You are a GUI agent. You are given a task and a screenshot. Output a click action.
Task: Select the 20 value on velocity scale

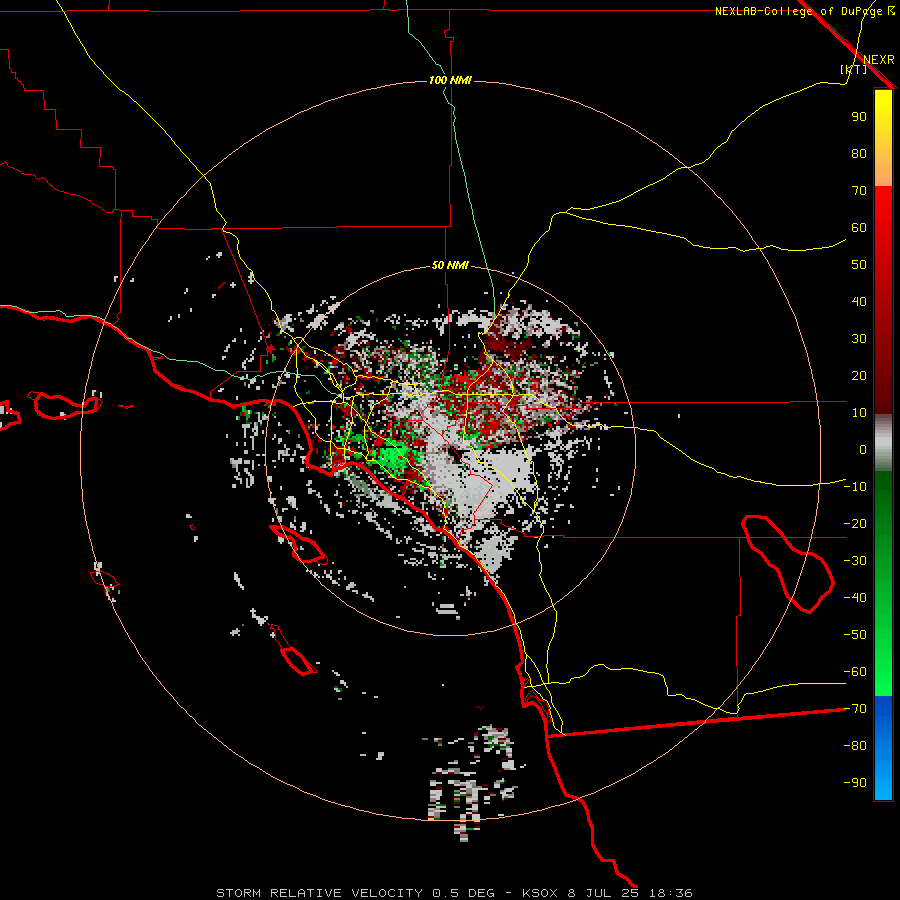click(859, 375)
